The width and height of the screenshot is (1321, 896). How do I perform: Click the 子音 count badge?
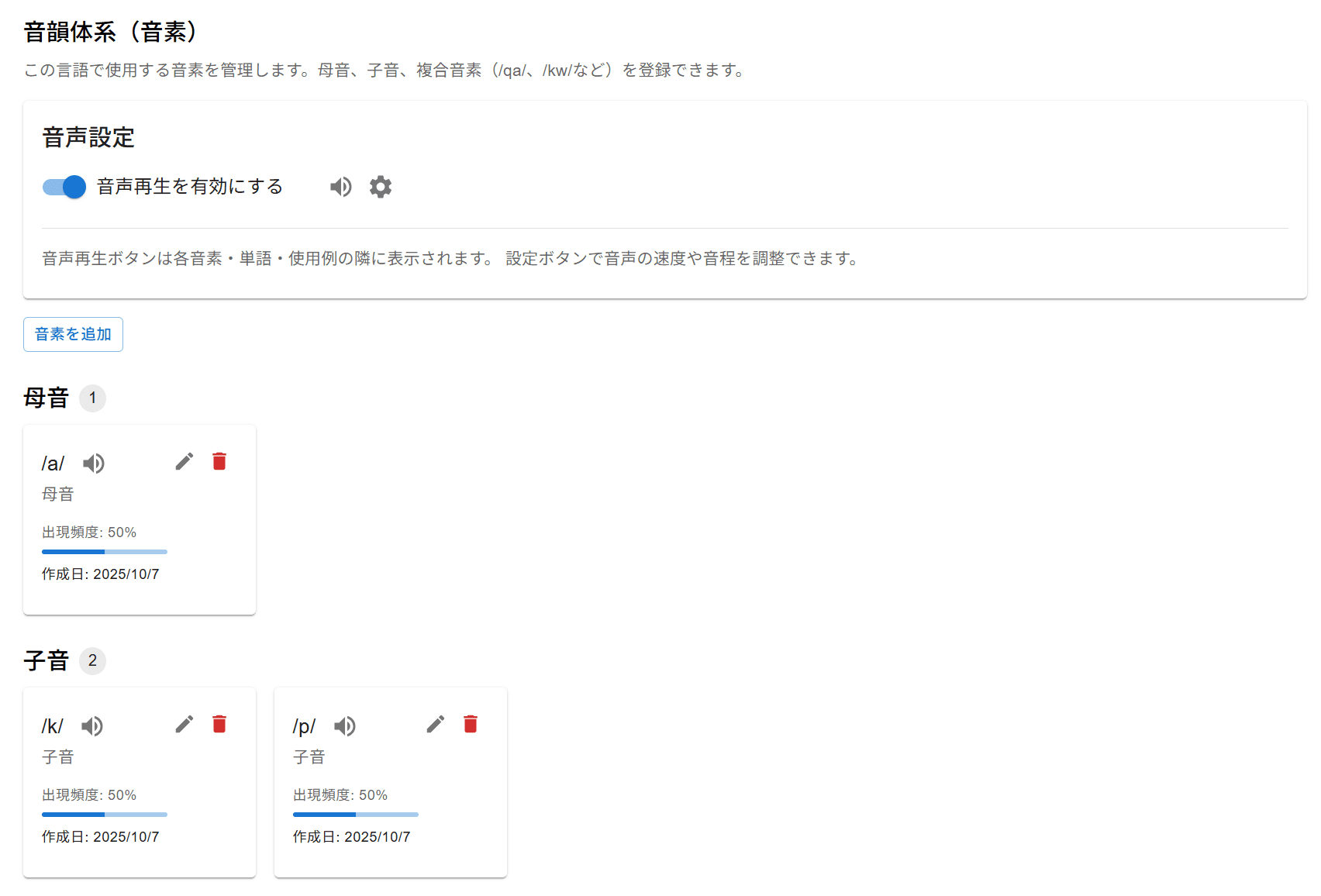pos(92,661)
